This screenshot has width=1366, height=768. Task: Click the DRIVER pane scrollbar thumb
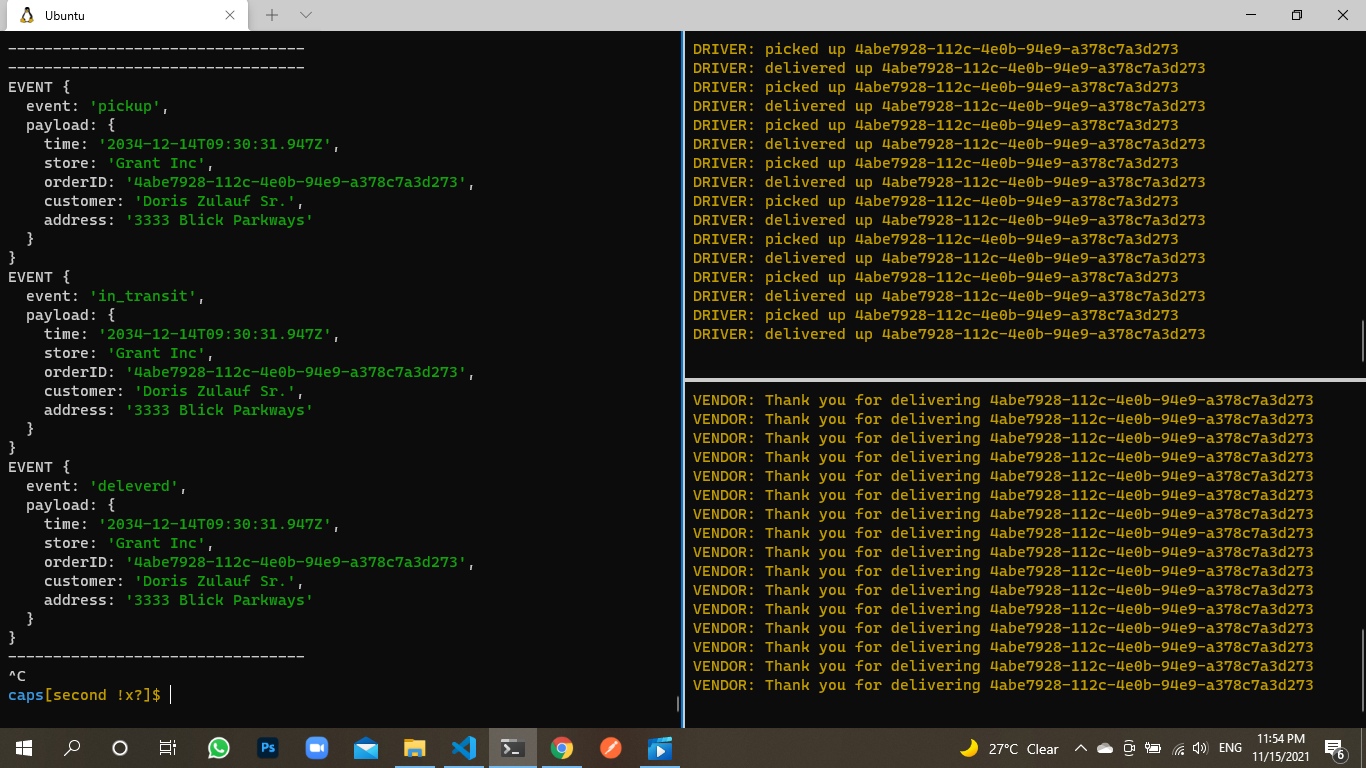(x=1363, y=341)
